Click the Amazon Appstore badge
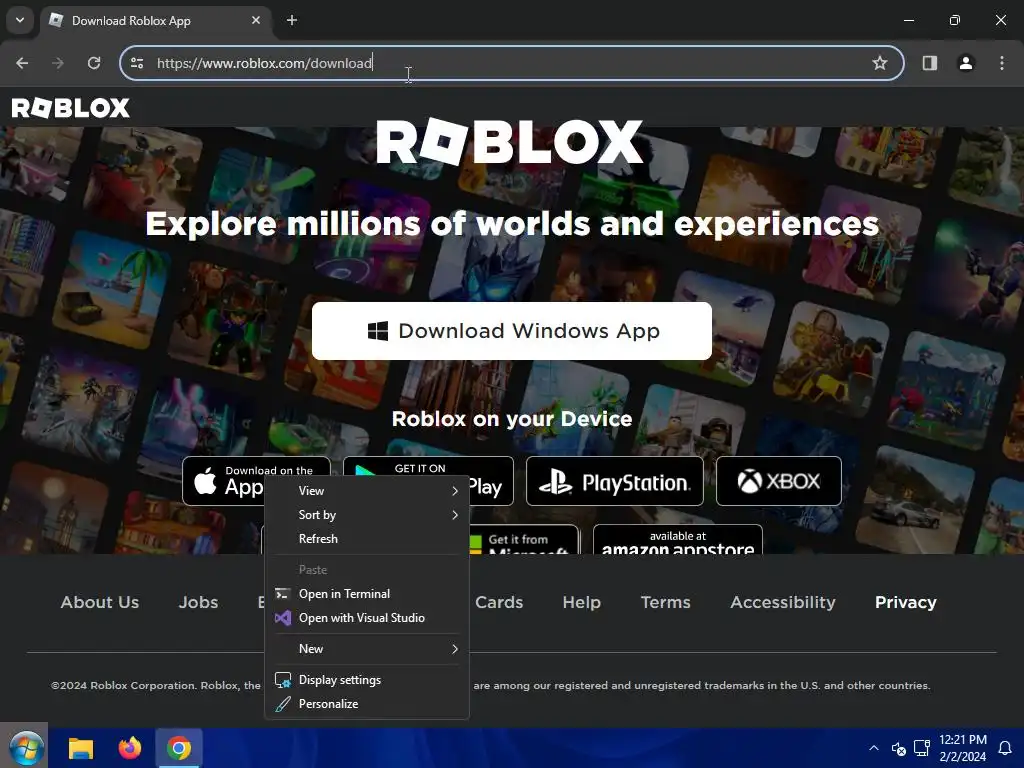1024x768 pixels. point(678,539)
